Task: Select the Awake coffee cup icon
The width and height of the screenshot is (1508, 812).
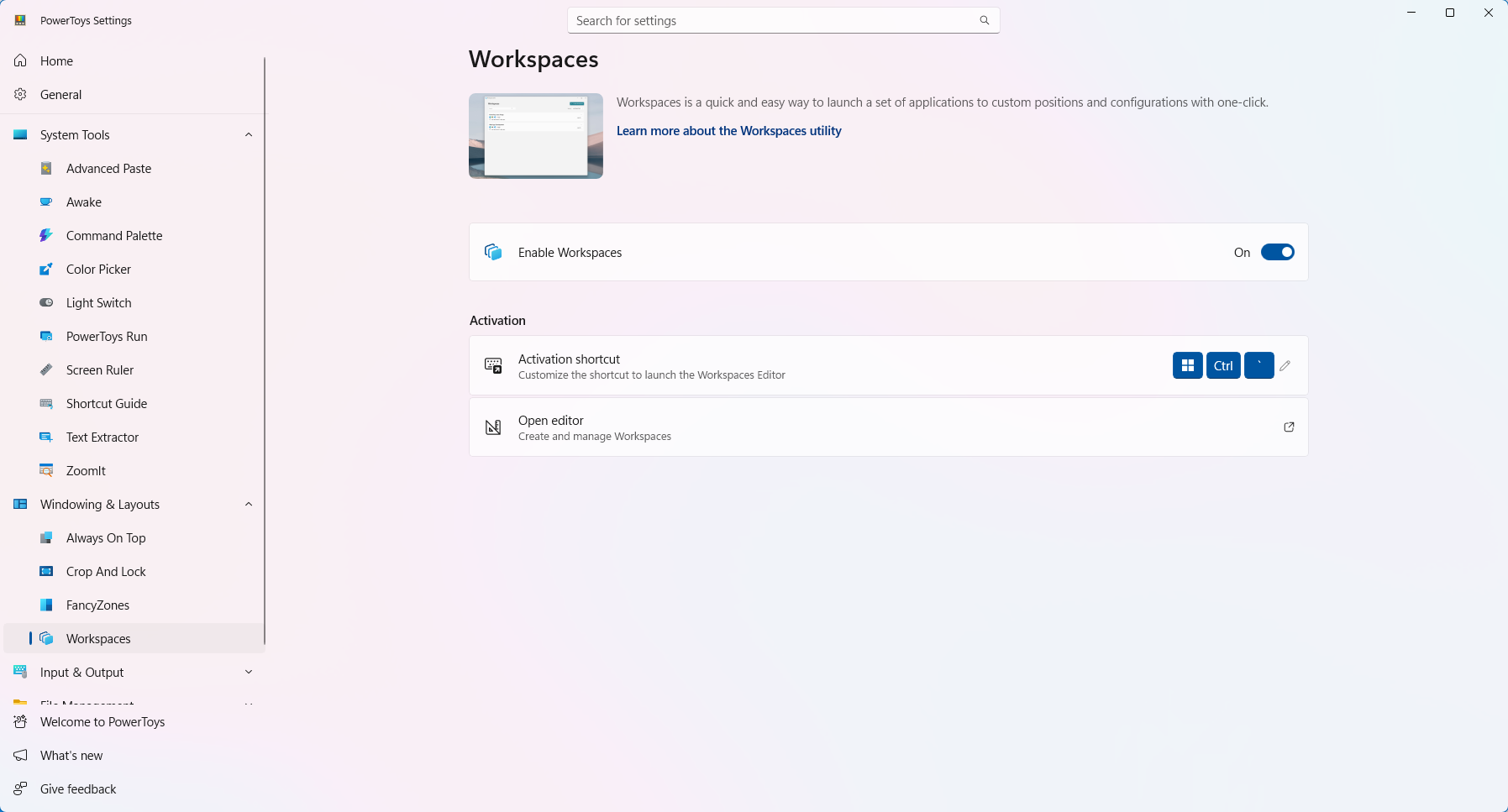Action: pyautogui.click(x=46, y=202)
